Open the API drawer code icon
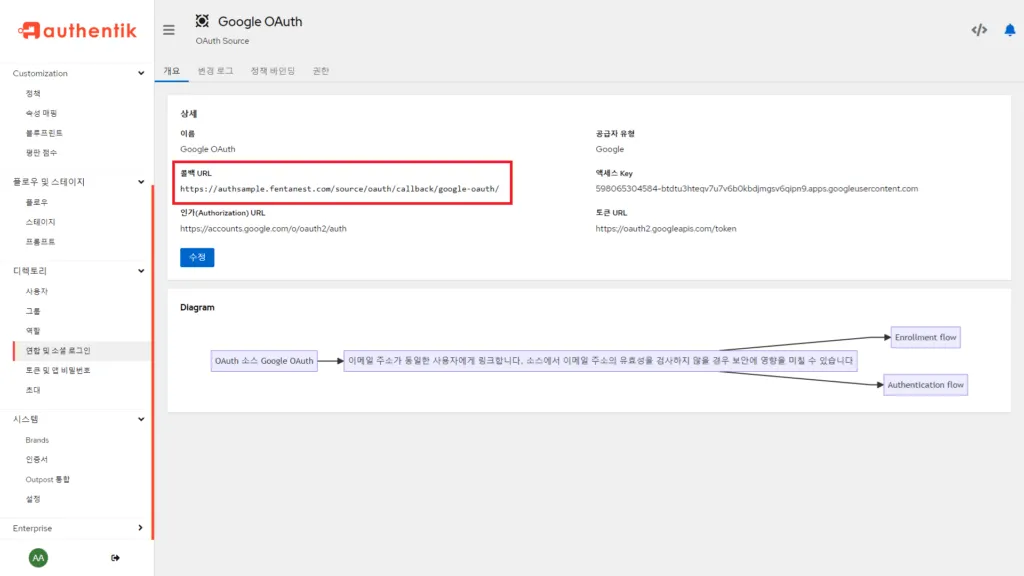This screenshot has height=576, width=1024. pyautogui.click(x=979, y=30)
